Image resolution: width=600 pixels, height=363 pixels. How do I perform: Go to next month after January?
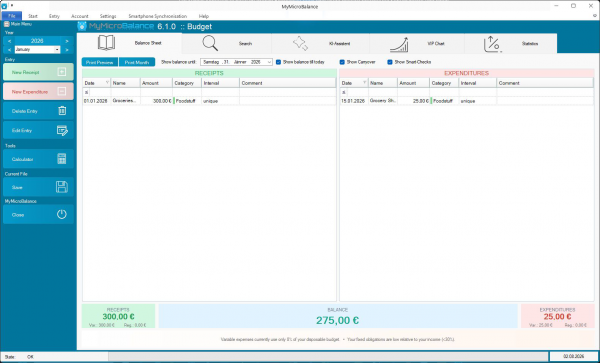click(67, 50)
